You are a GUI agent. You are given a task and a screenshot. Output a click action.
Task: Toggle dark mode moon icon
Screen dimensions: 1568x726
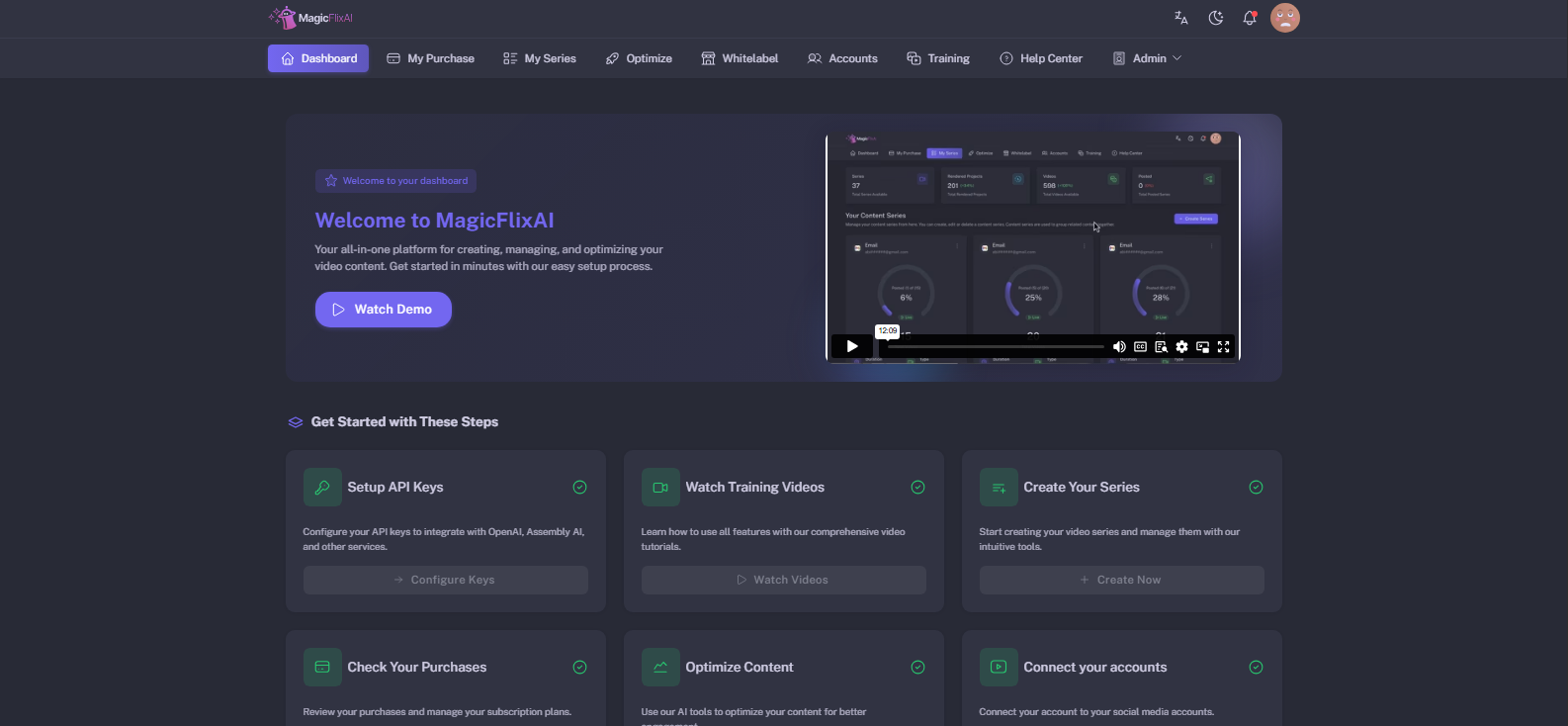[x=1215, y=18]
